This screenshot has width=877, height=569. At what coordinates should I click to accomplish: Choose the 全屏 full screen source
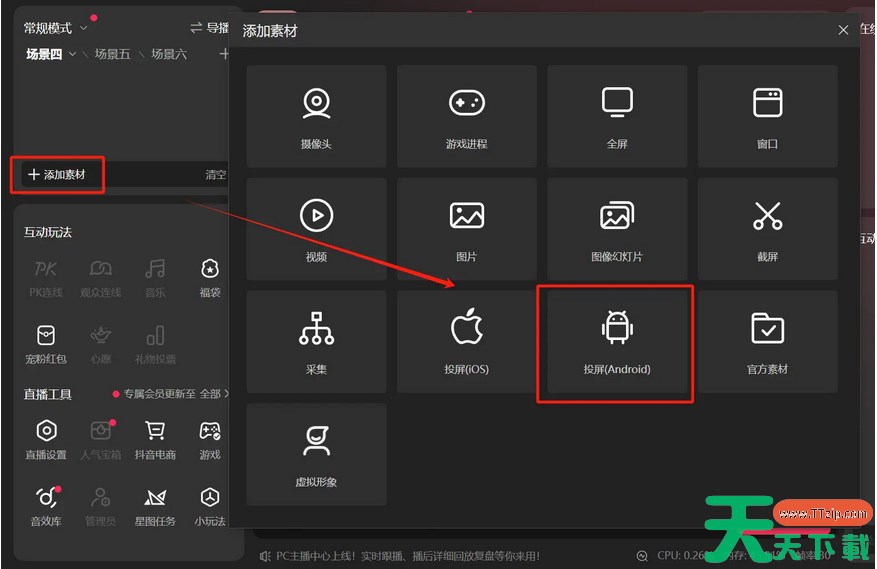point(617,116)
